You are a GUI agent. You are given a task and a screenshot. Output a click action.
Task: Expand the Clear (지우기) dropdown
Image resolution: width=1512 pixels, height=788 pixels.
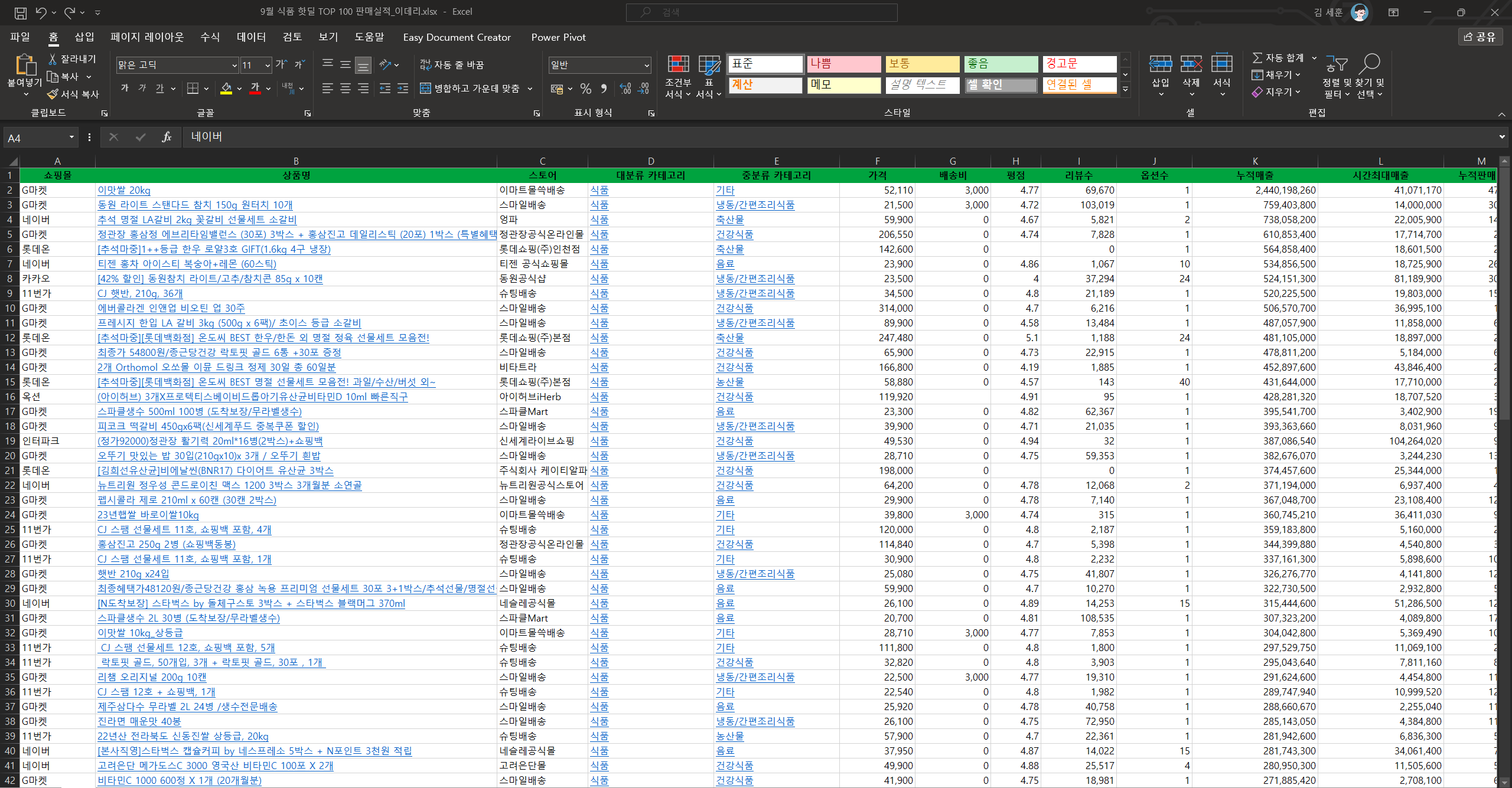point(1298,92)
